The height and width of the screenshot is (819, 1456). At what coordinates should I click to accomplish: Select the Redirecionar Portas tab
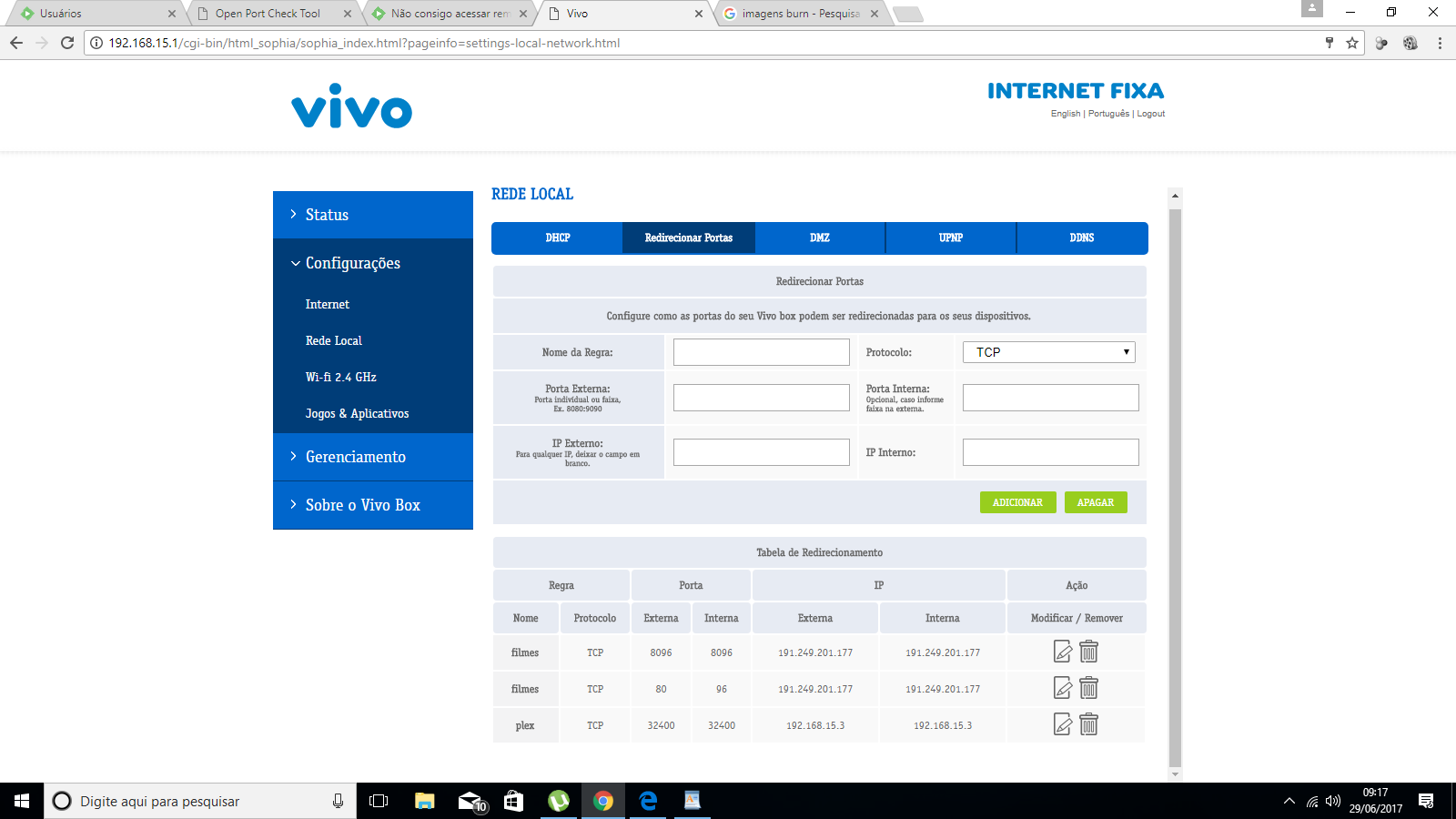tap(689, 238)
